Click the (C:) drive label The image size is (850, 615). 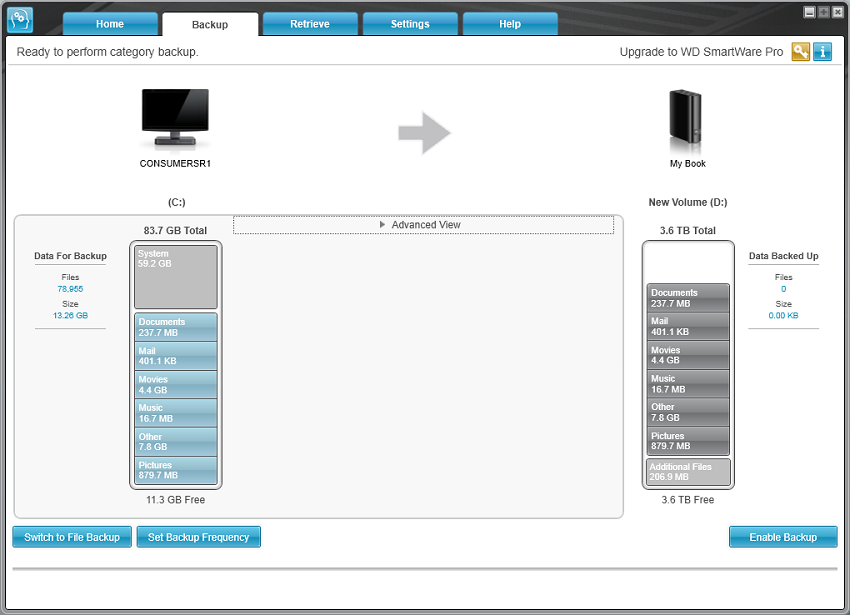pyautogui.click(x=177, y=202)
